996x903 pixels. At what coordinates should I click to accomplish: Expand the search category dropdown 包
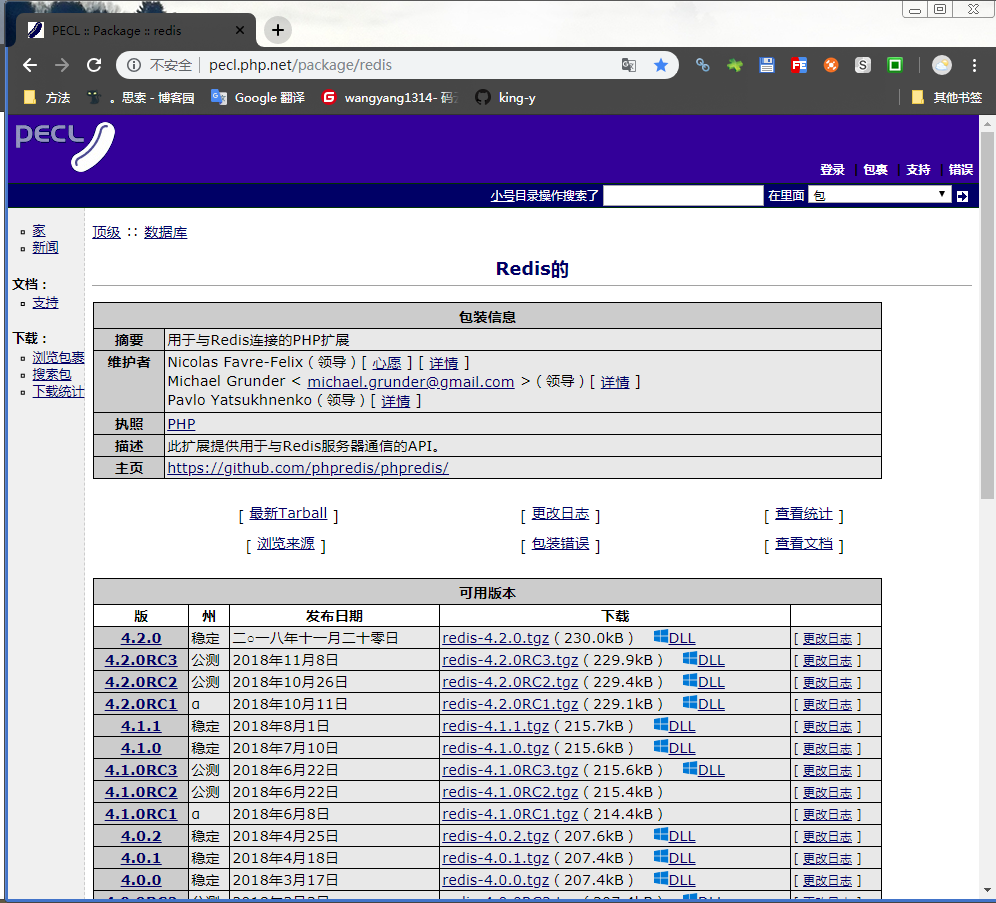[x=879, y=196]
